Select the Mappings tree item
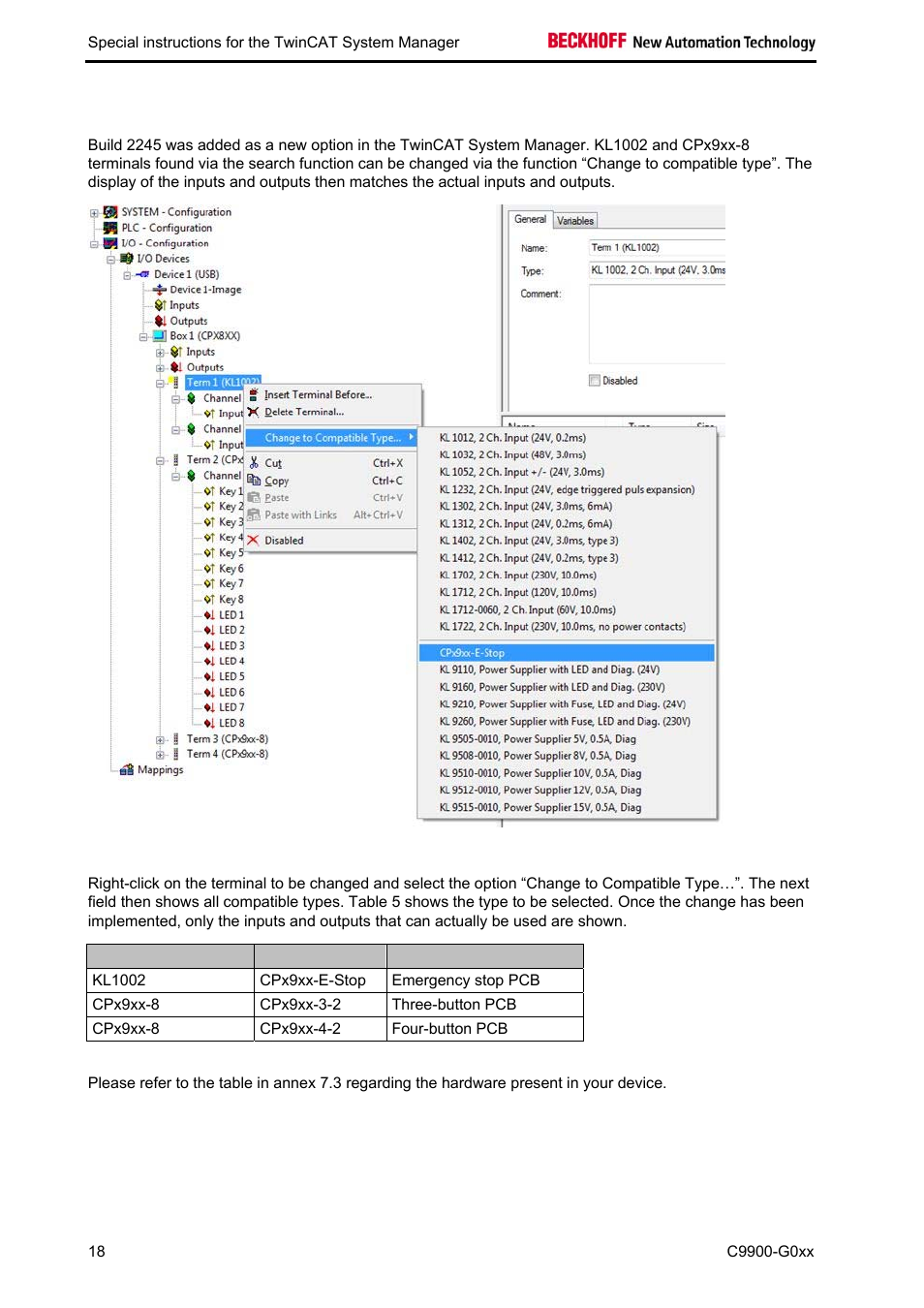Screen dimensions: 924x1308 pos(160,770)
